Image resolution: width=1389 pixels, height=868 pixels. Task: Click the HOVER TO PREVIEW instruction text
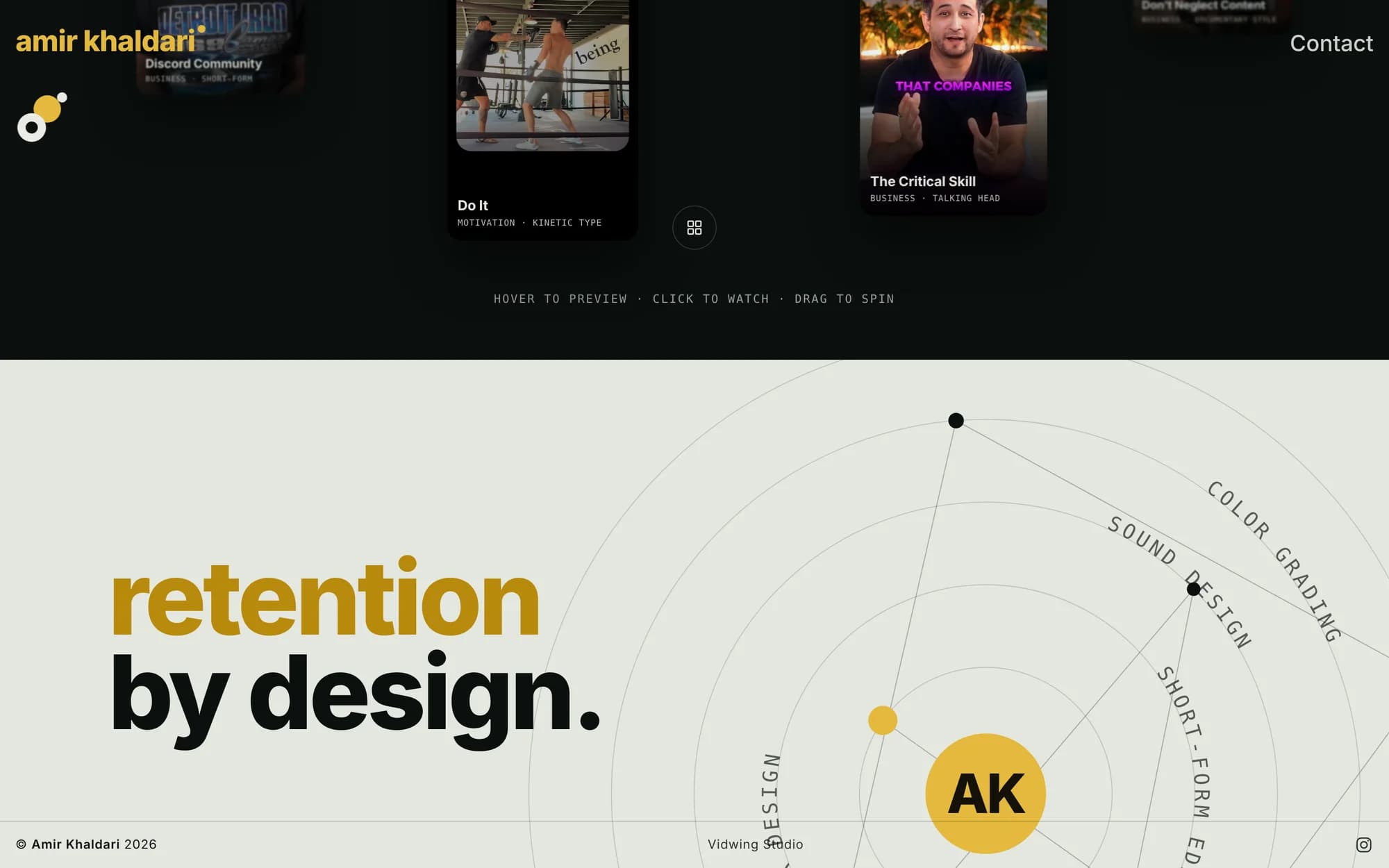coord(560,299)
